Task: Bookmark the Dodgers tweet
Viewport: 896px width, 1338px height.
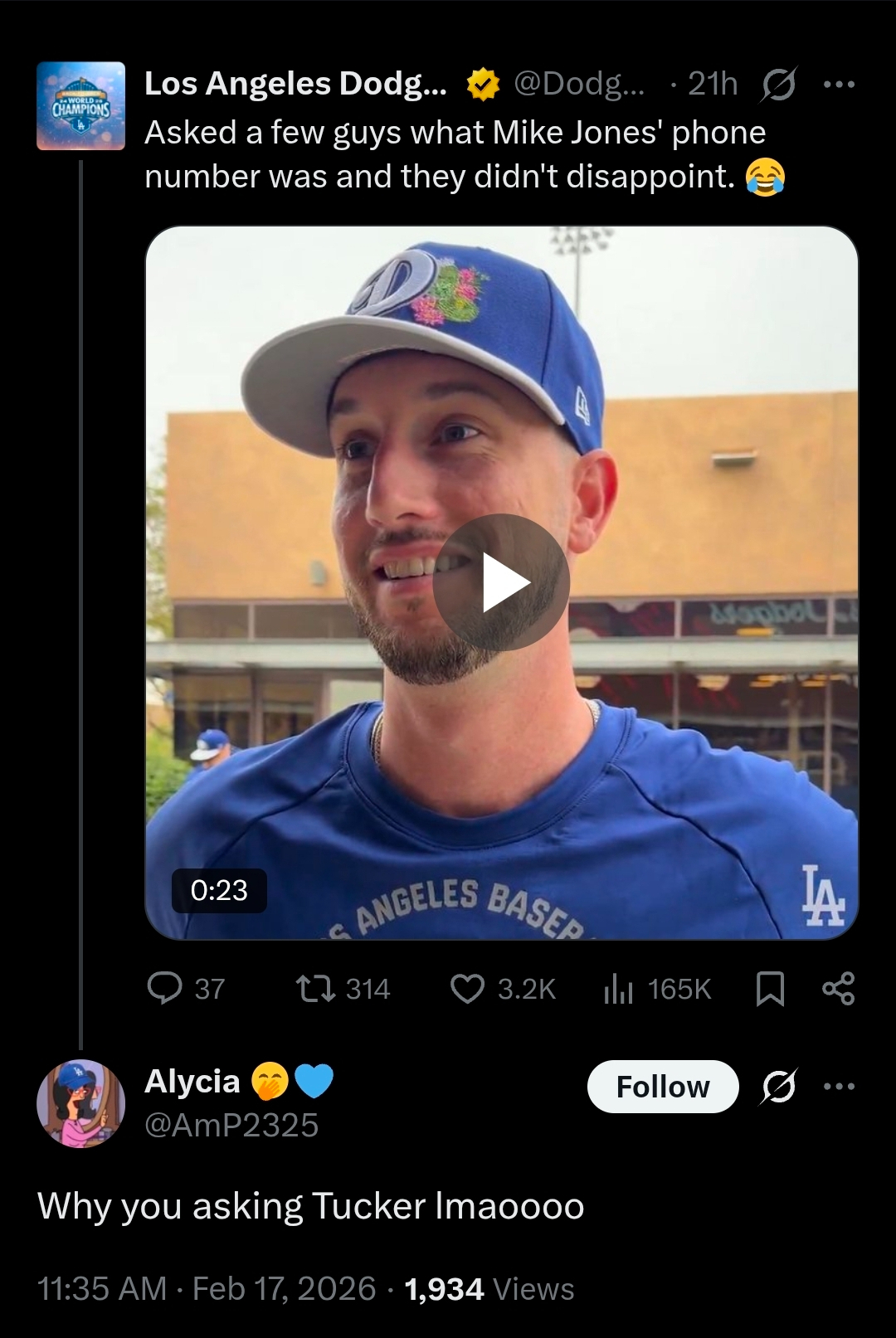Action: pos(770,988)
